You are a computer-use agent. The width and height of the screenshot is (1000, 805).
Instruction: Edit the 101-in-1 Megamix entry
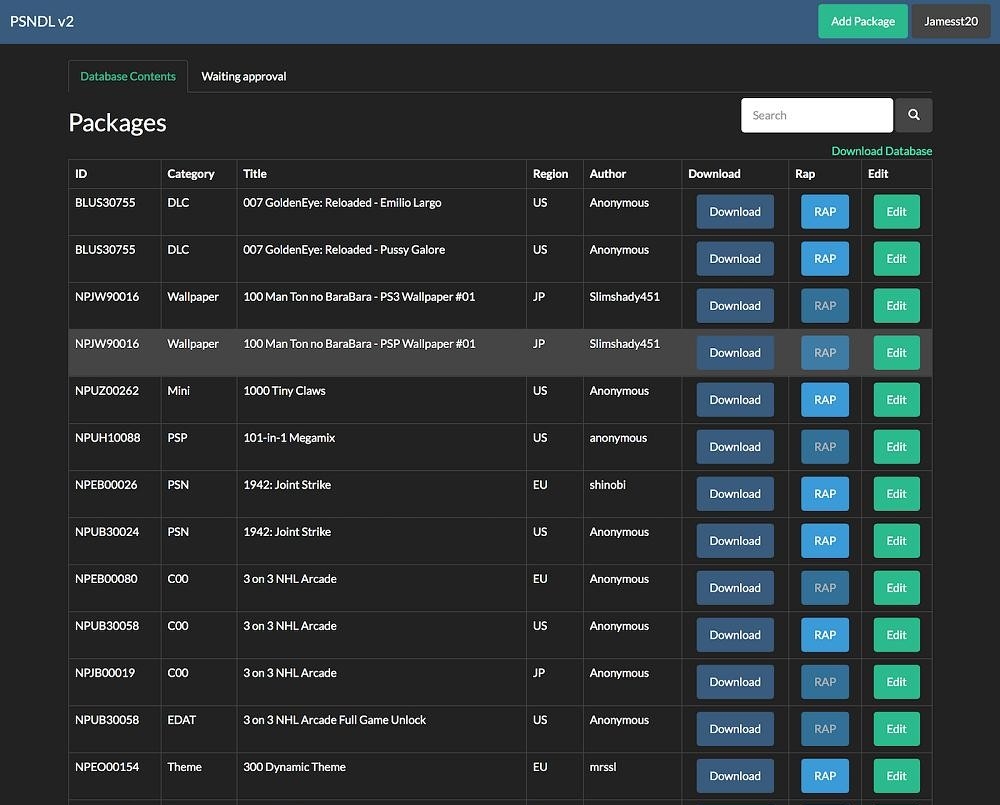pos(896,447)
